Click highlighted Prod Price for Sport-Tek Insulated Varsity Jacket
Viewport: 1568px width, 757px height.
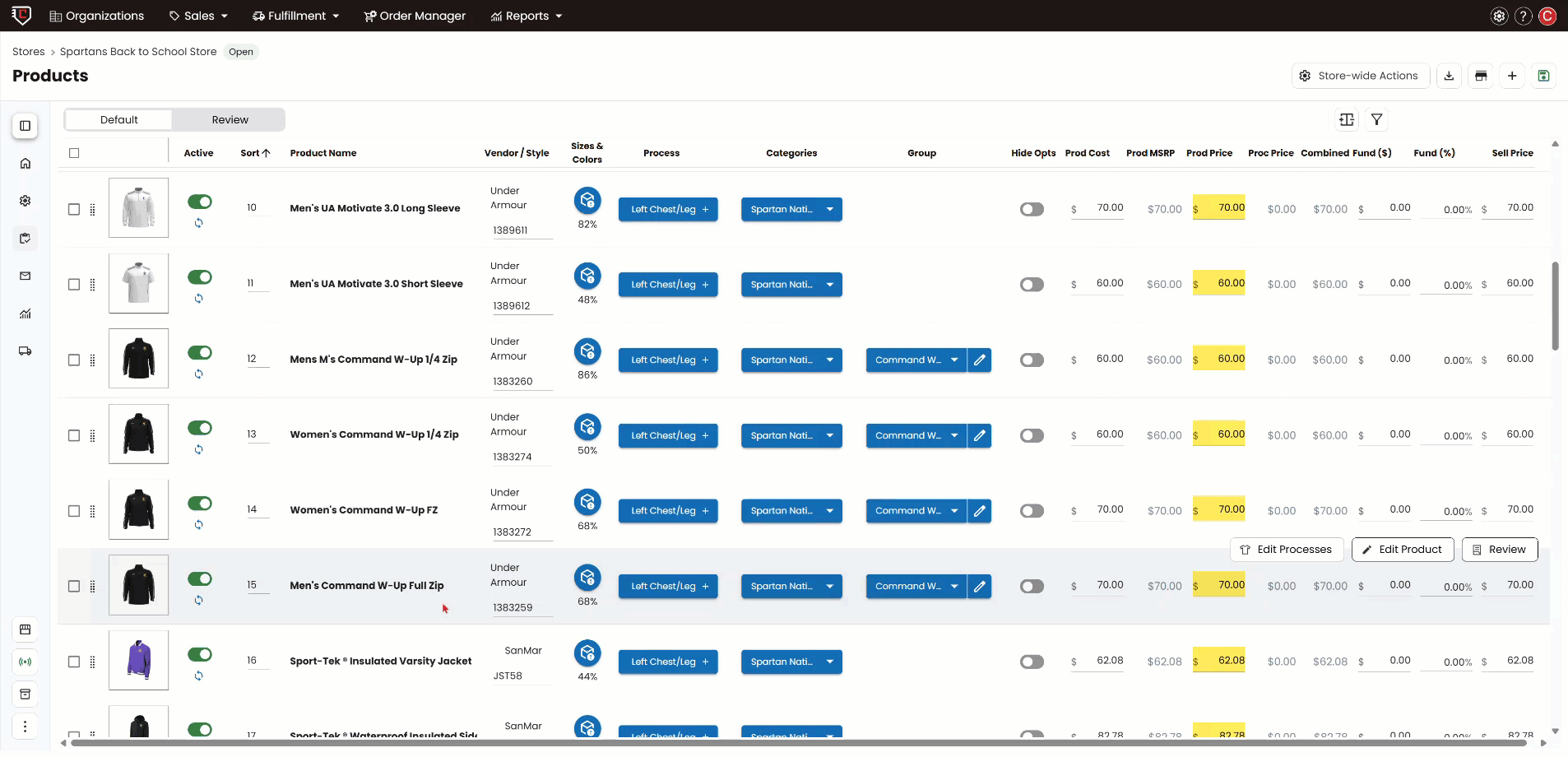click(1218, 661)
